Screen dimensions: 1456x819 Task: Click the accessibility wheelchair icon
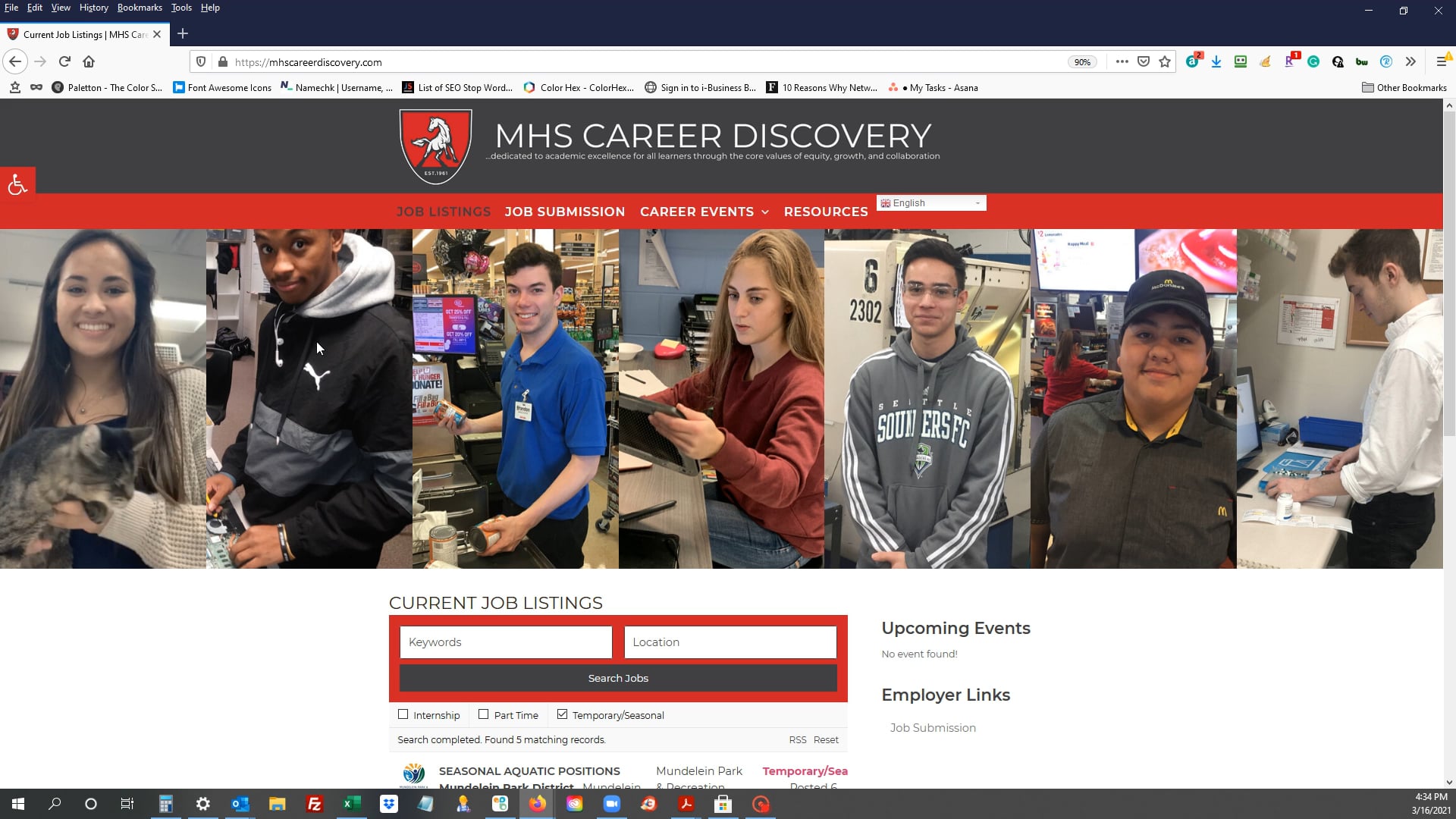click(17, 184)
